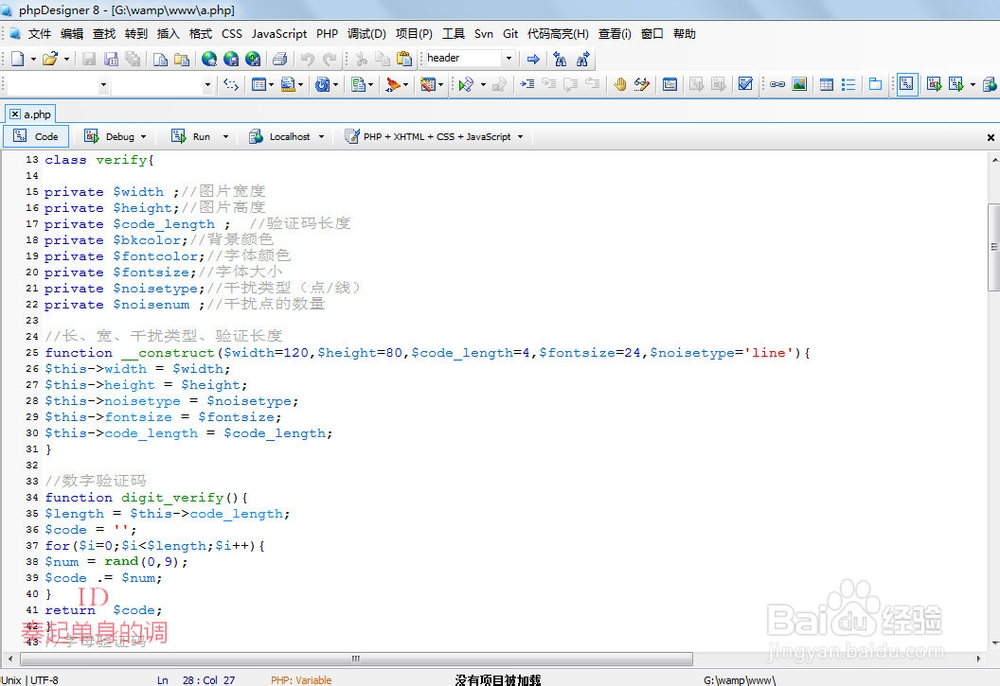1000x686 pixels.
Task: Open the header combo box dropdown
Action: pyautogui.click(x=508, y=58)
